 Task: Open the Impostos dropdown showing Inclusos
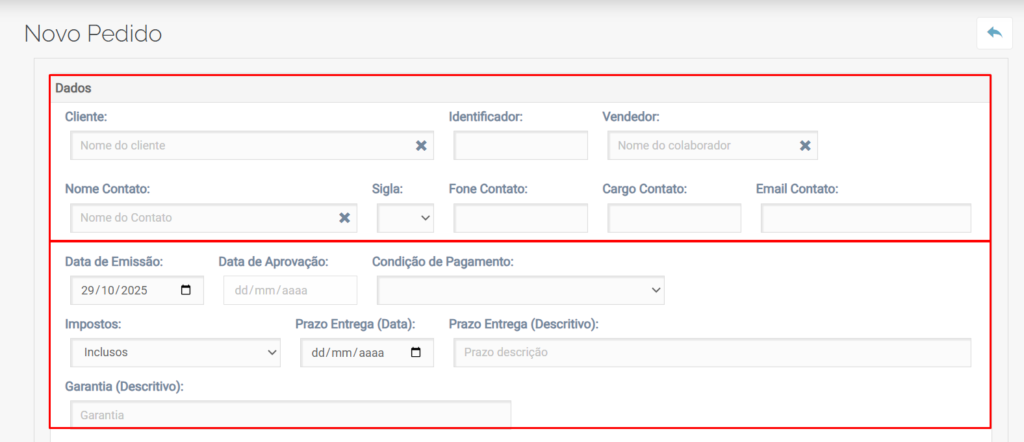click(175, 353)
